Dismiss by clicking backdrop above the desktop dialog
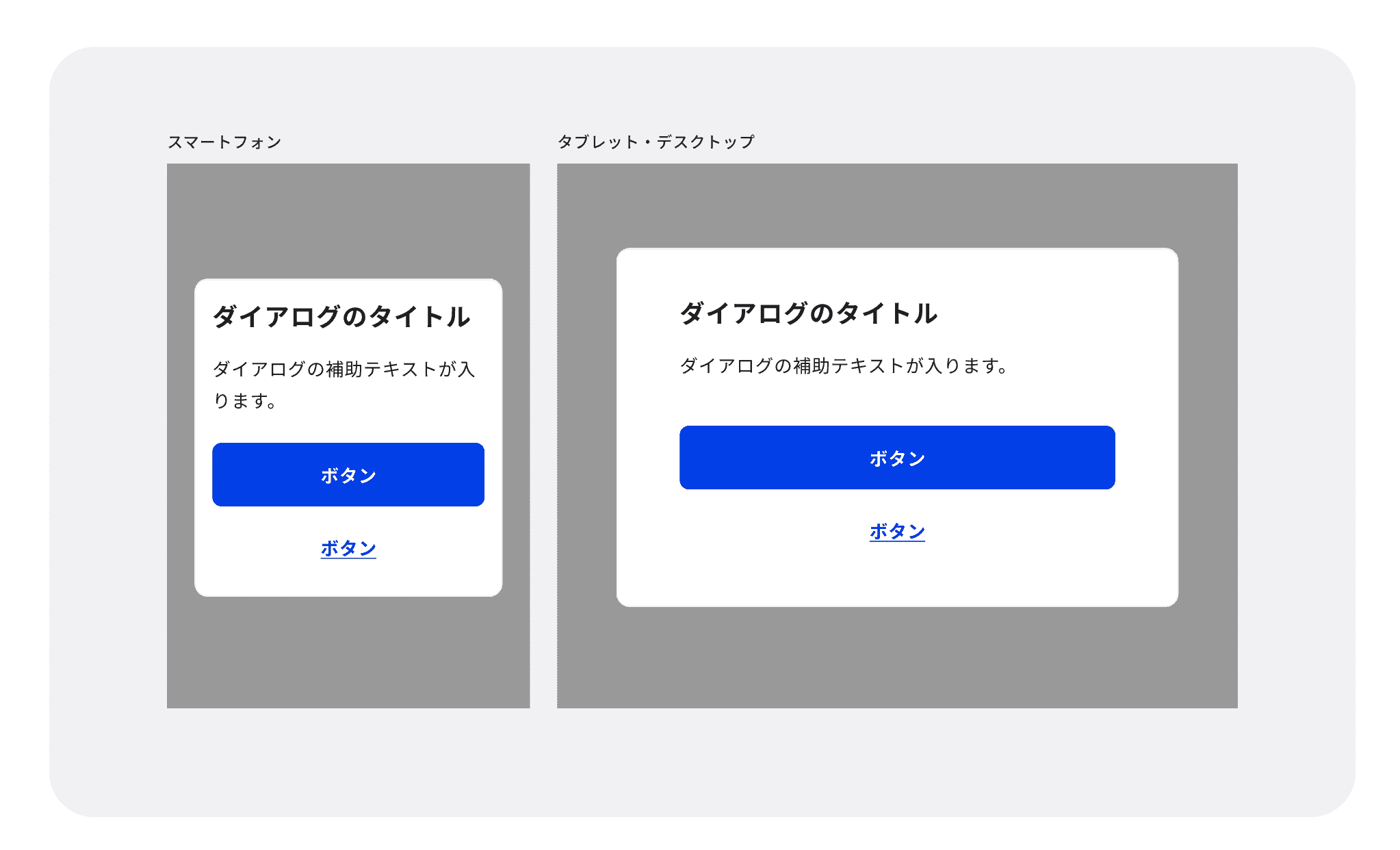Screen dimensions: 1400x850 [896, 204]
